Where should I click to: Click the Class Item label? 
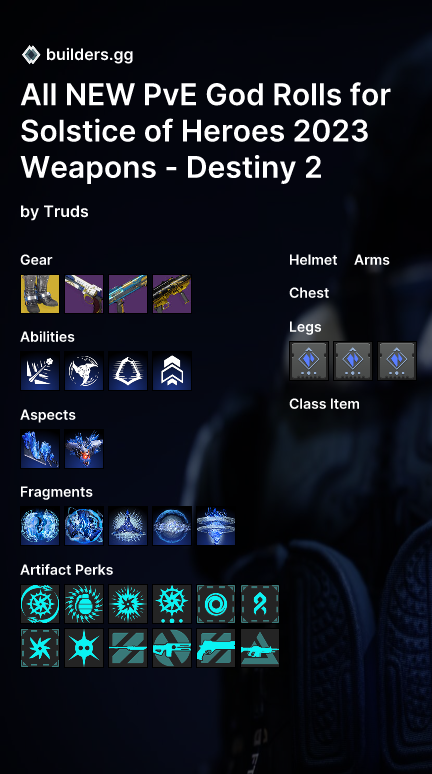[x=324, y=404]
